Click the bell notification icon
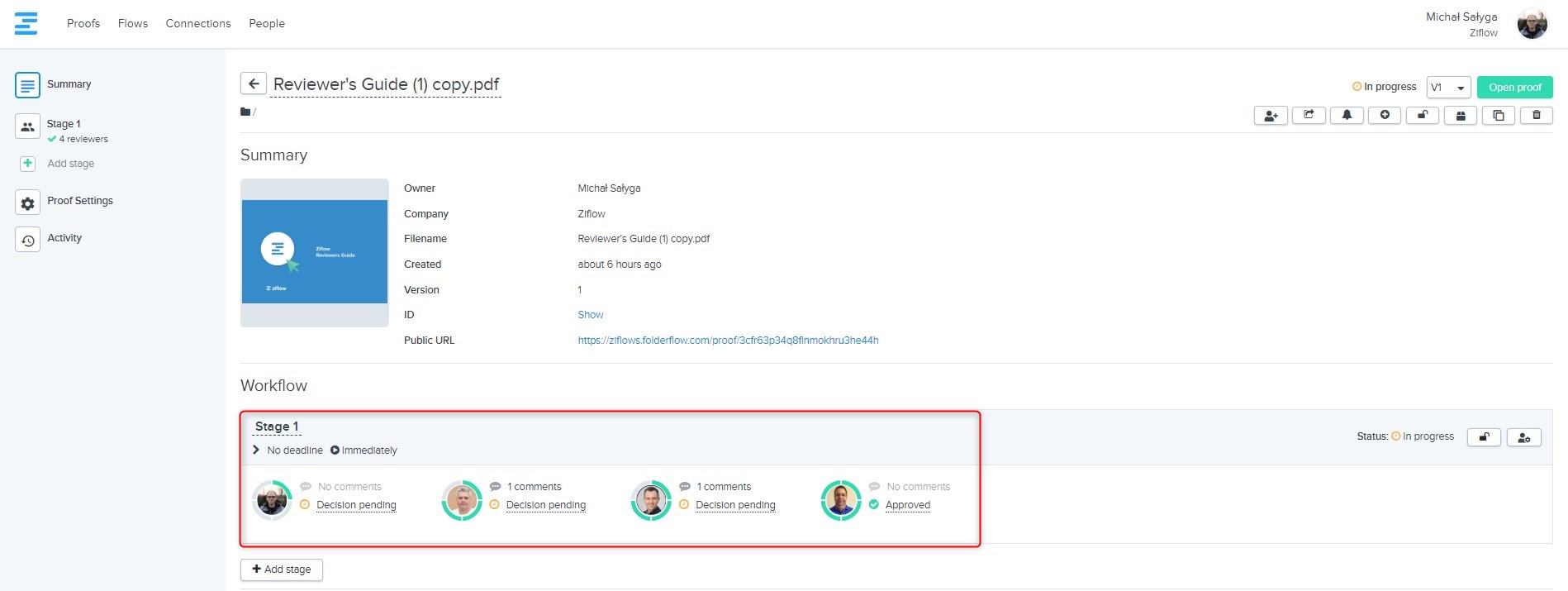Screen dimensions: 1568x591 coord(1347,116)
